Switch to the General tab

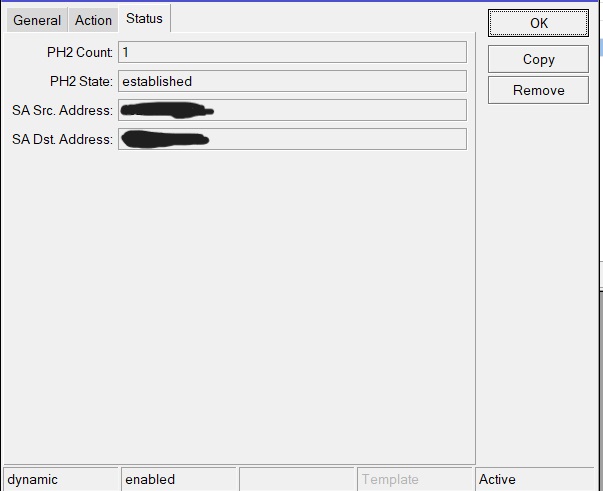37,20
